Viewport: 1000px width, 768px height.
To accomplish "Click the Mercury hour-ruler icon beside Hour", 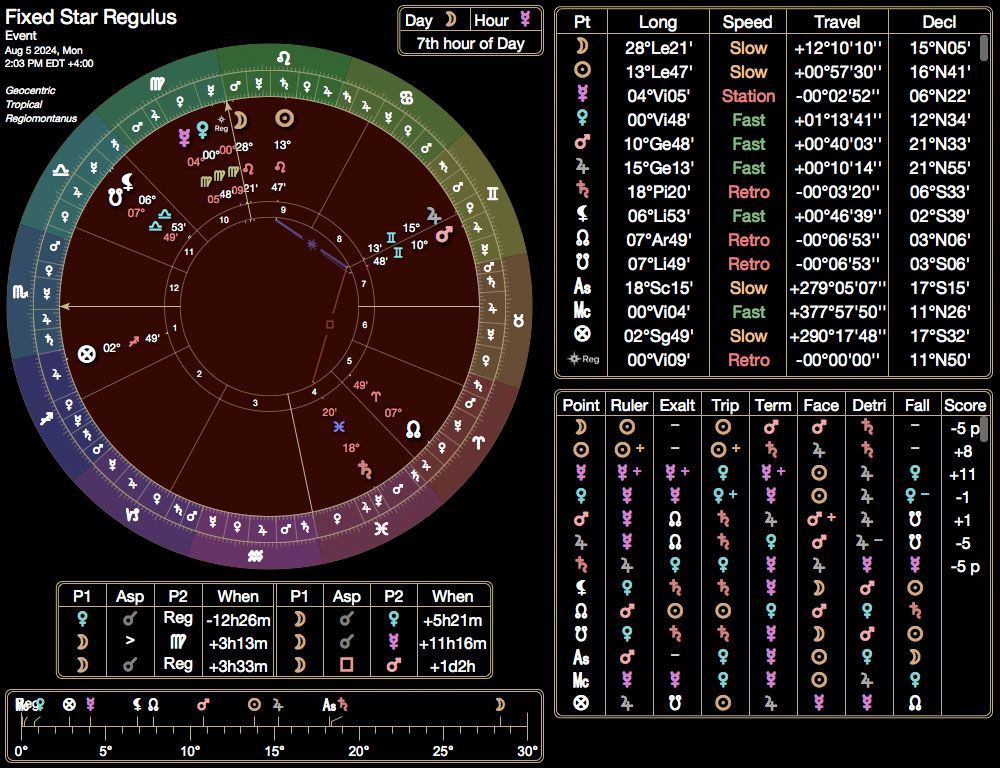I will click(525, 19).
